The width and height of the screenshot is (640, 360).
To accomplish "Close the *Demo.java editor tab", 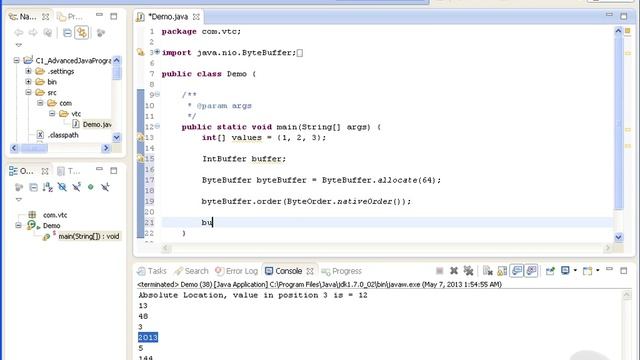I will click(196, 17).
